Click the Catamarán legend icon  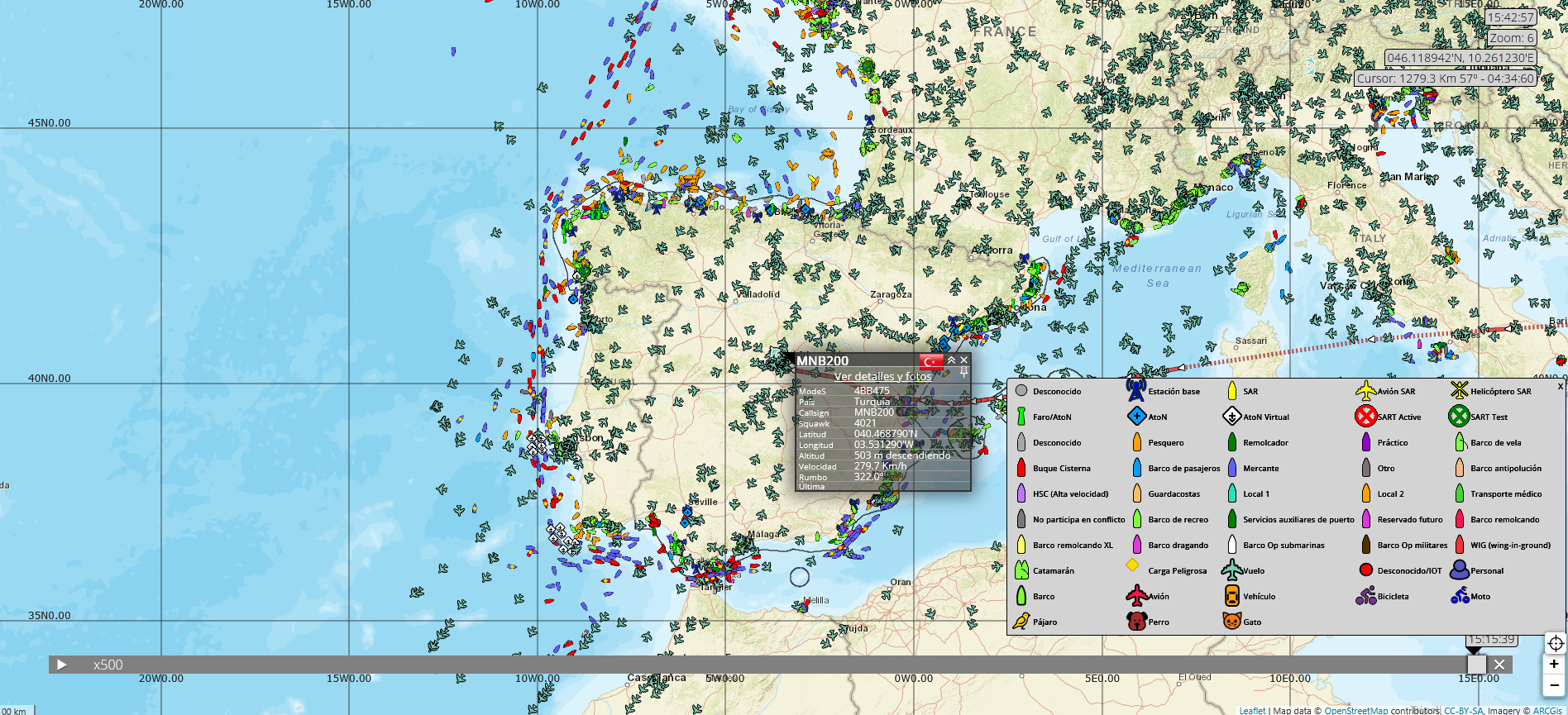pyautogui.click(x=1021, y=570)
